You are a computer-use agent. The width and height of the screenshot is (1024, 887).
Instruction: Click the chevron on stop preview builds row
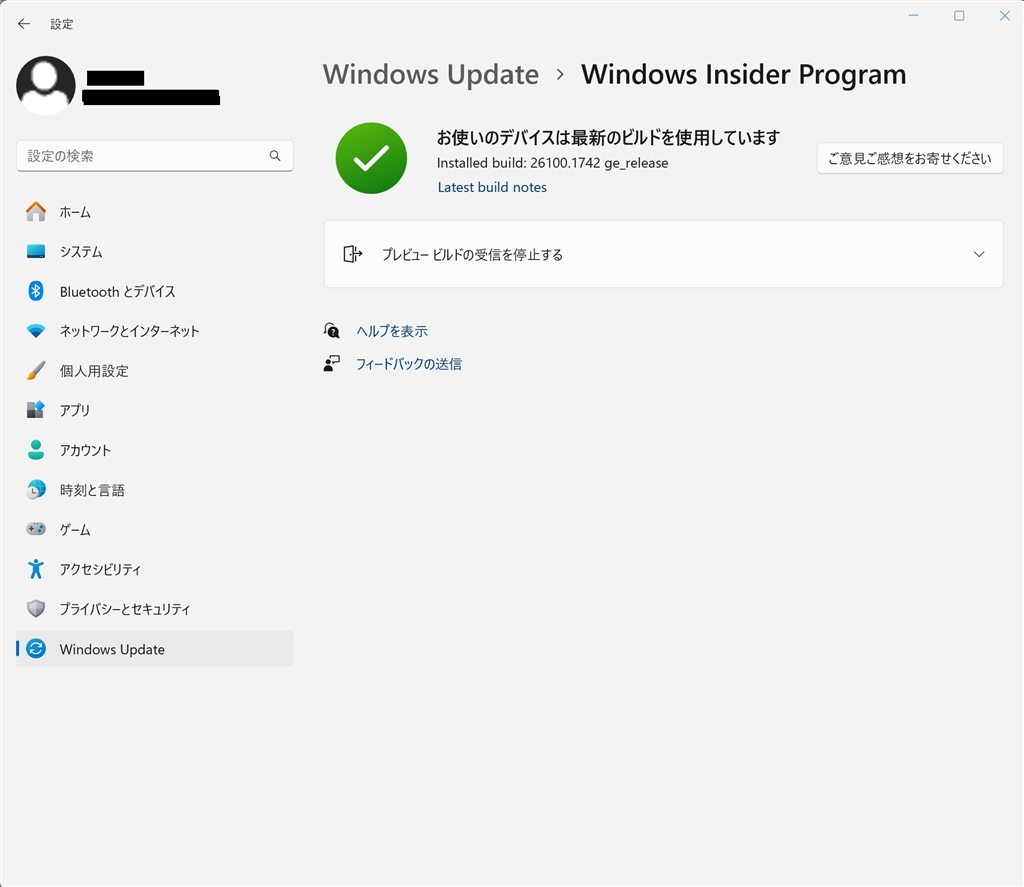coord(978,254)
